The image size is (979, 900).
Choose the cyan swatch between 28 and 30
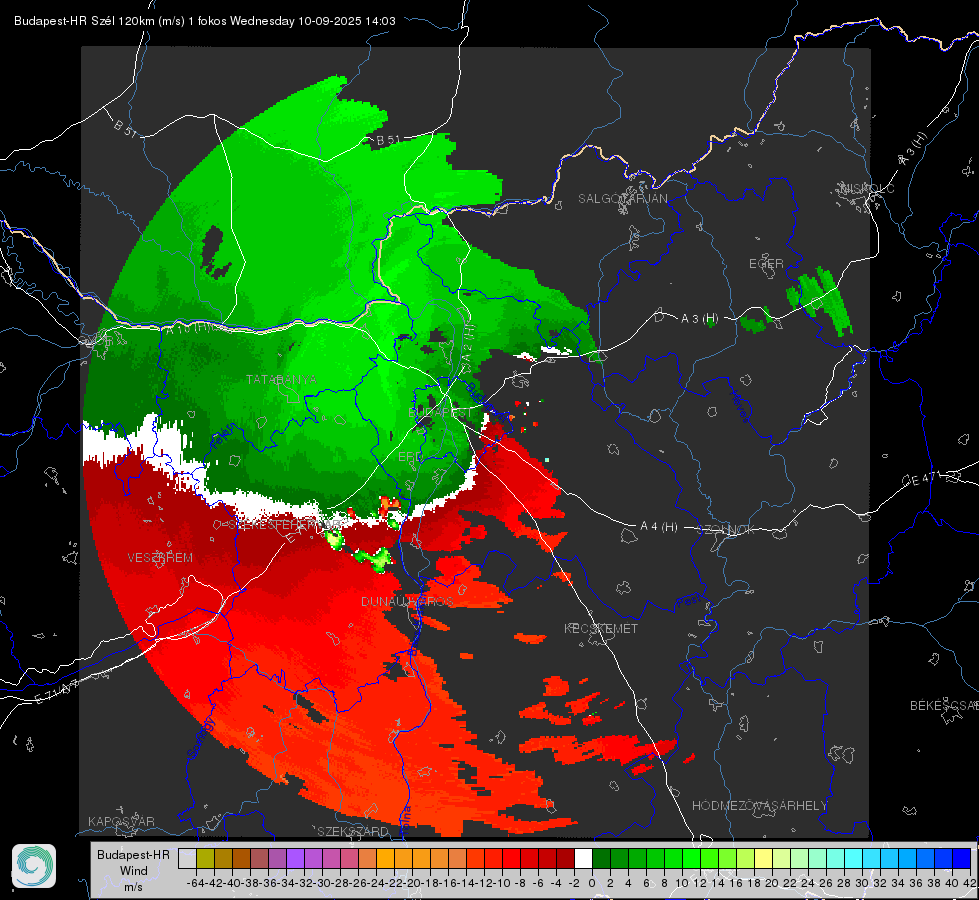[x=853, y=859]
